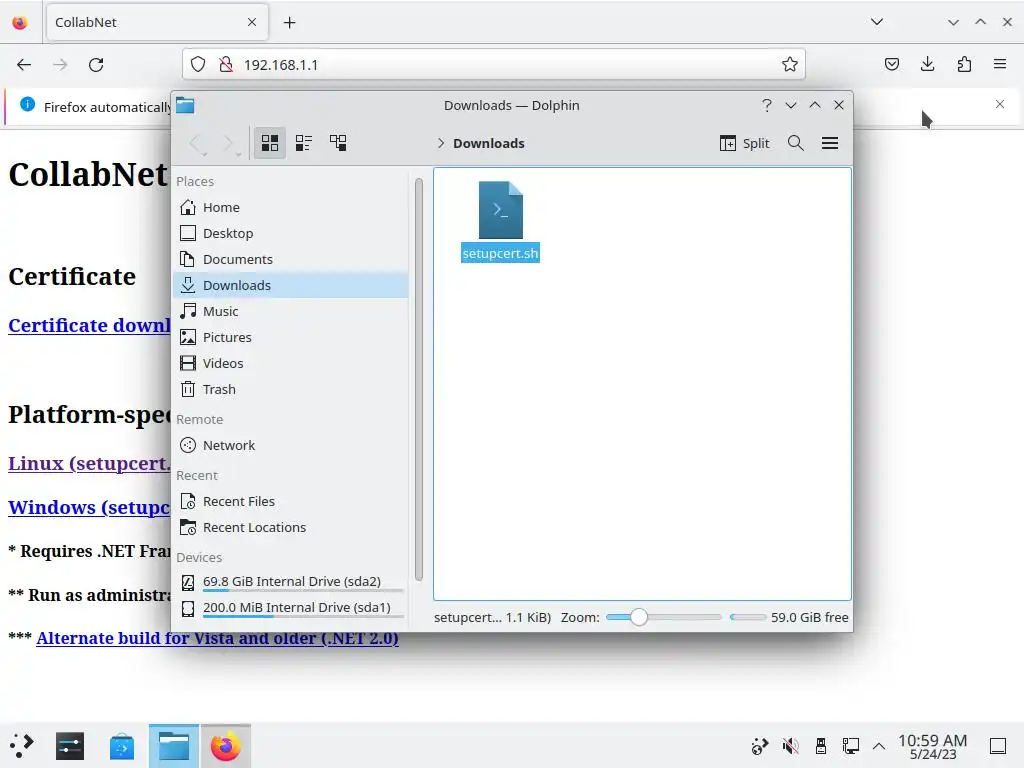
Task: Close the CollabNet tab
Action: (x=252, y=23)
